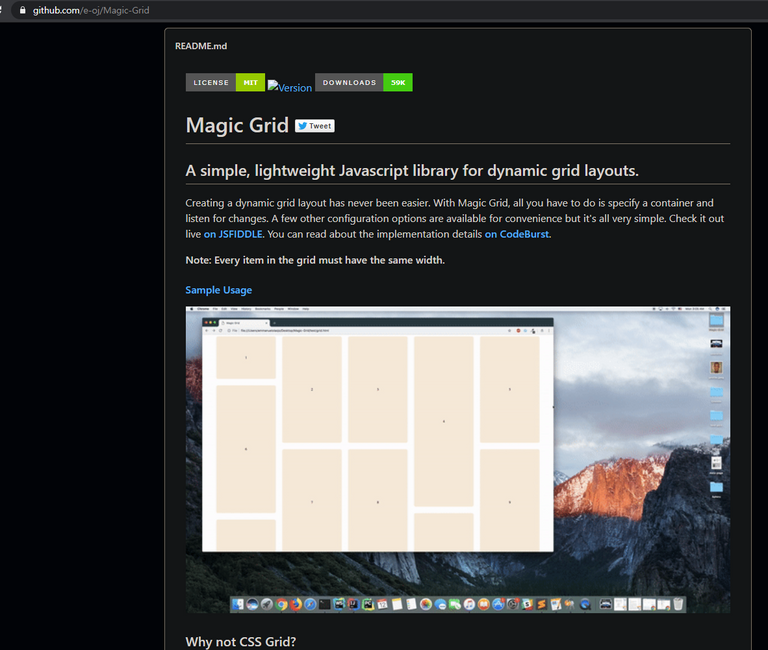This screenshot has width=768, height=650.
Task: Open the sample usage screenshot image
Action: (457, 459)
